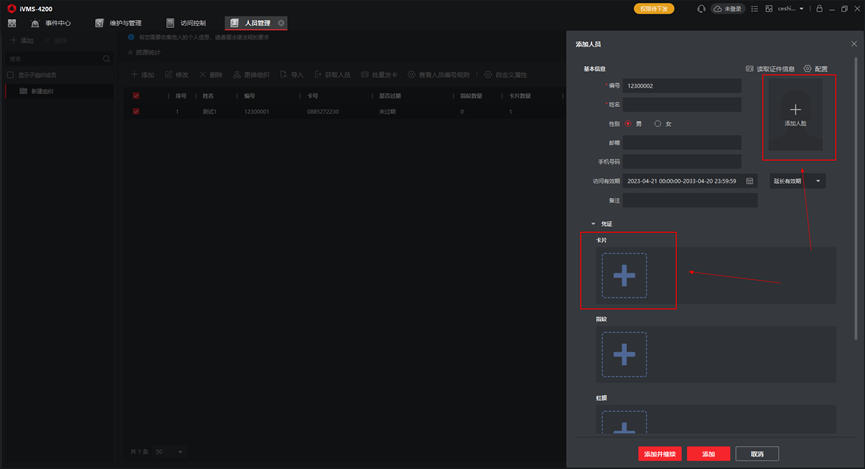This screenshot has width=865, height=469.
Task: Click 批量发卡 in the person list toolbar
Action: (x=379, y=75)
